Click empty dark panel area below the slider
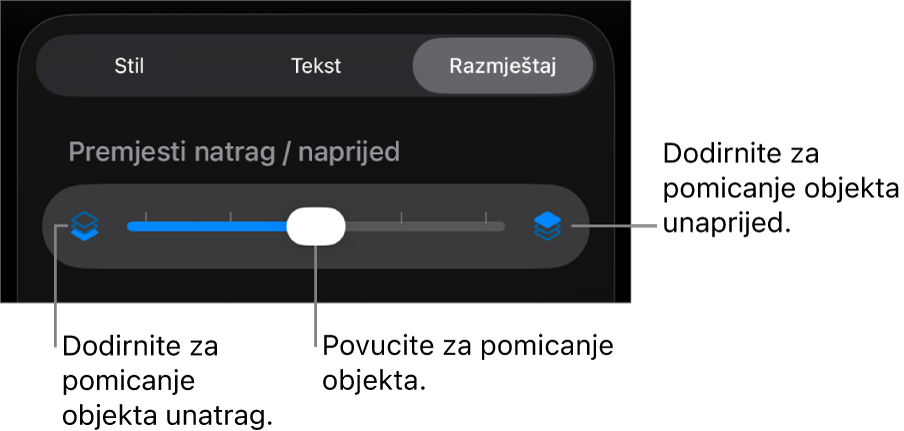 pos(316,285)
